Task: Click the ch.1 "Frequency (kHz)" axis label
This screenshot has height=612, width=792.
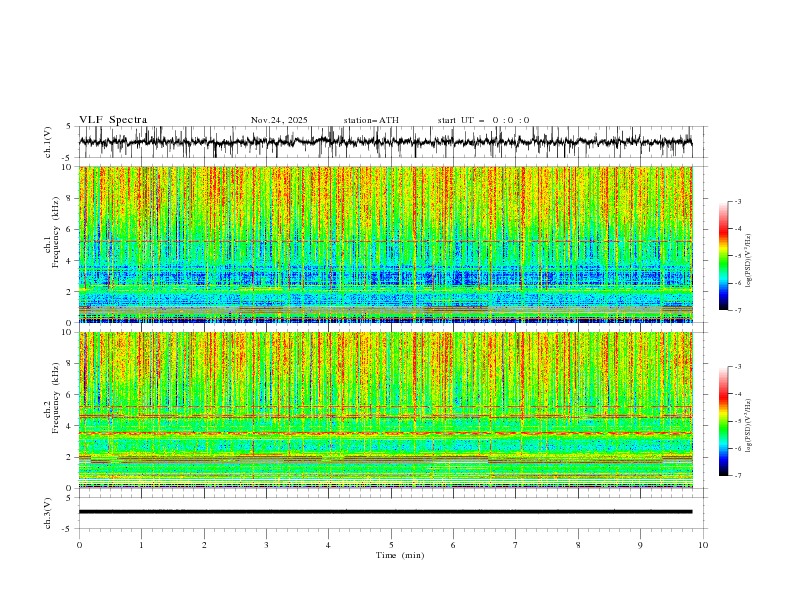Action: pyautogui.click(x=56, y=232)
